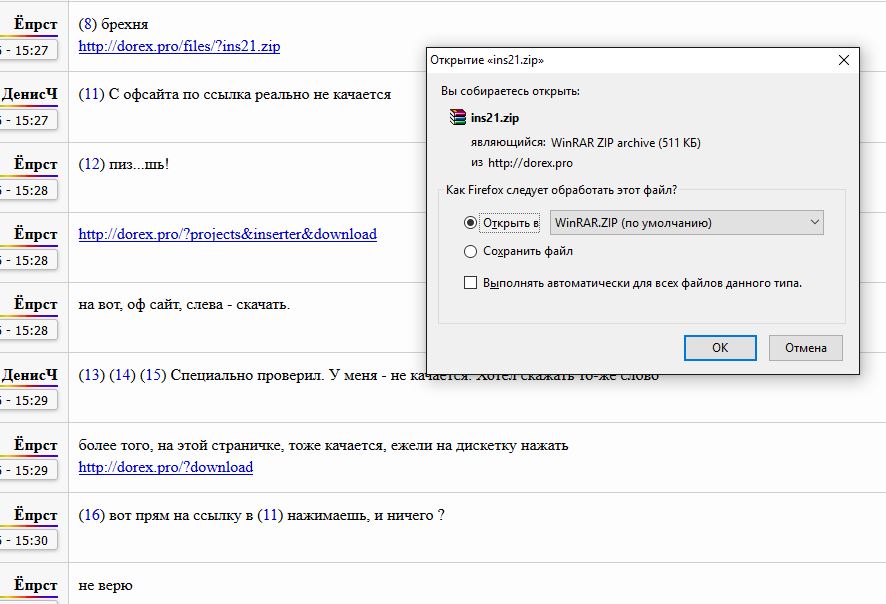Follow the dorex.pro/?download link
This screenshot has height=604, width=886.
[x=166, y=467]
